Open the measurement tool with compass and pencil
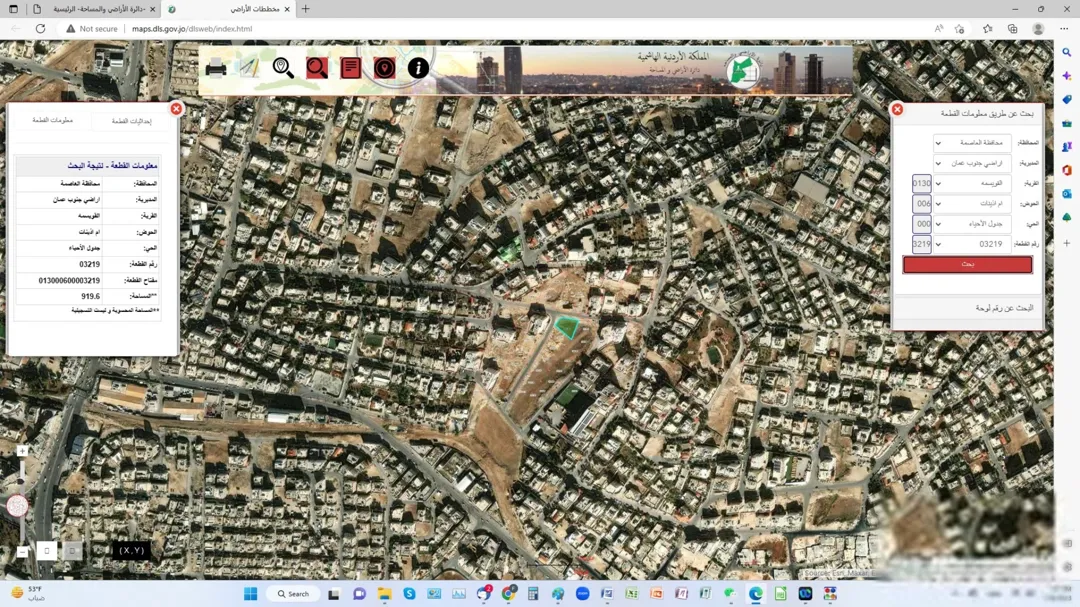 point(249,68)
